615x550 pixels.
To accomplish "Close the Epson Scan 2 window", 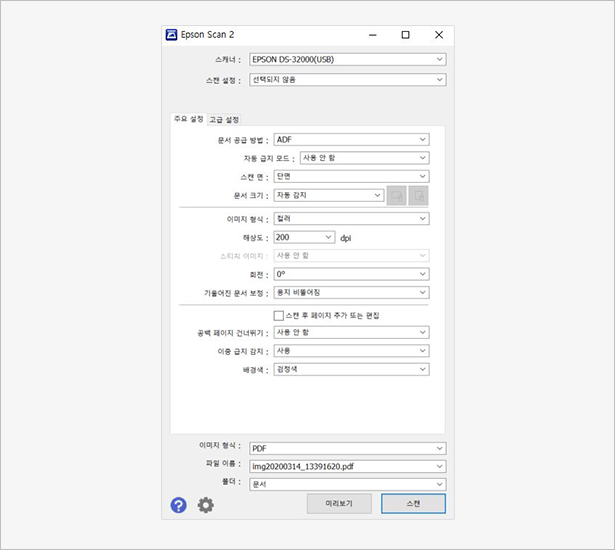I will click(x=439, y=35).
